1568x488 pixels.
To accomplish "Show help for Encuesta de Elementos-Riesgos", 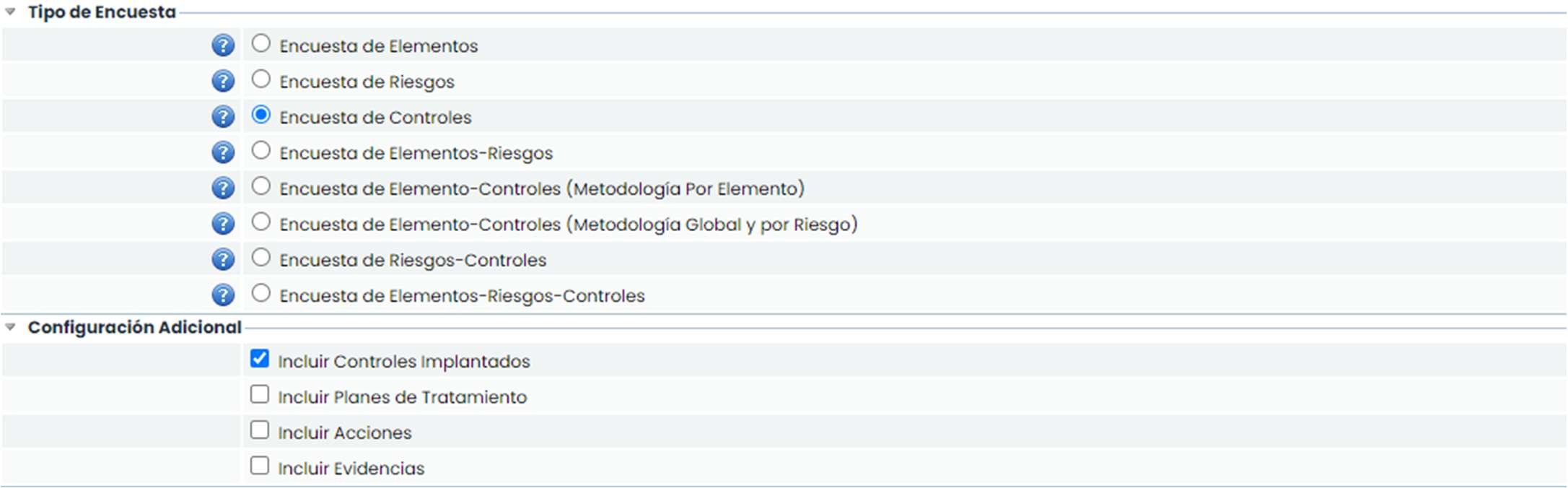I will click(223, 152).
